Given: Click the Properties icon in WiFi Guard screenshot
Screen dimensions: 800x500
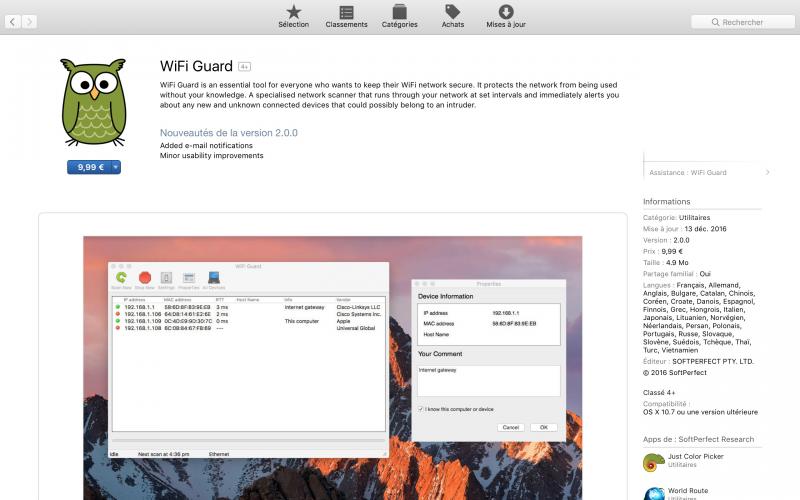Looking at the screenshot, I should pyautogui.click(x=189, y=280).
